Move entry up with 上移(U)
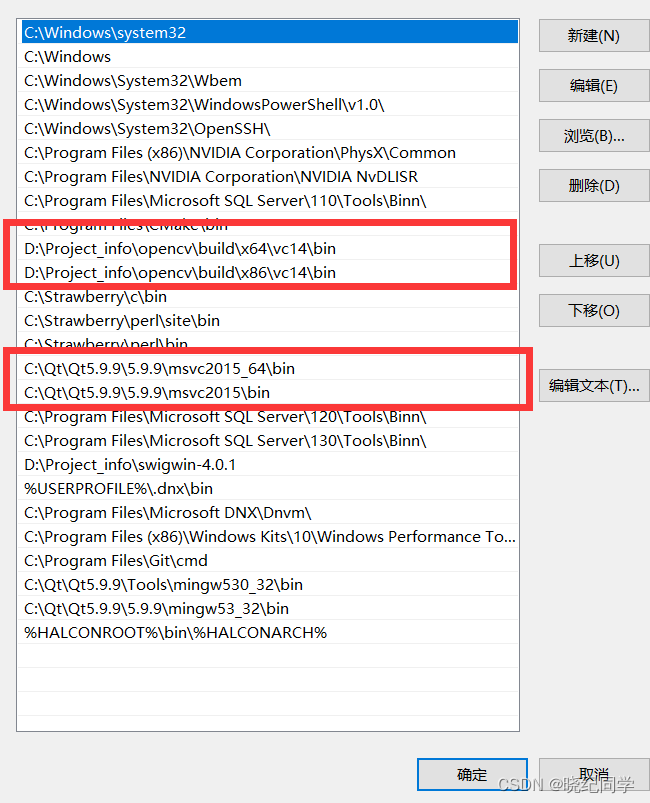 point(594,261)
